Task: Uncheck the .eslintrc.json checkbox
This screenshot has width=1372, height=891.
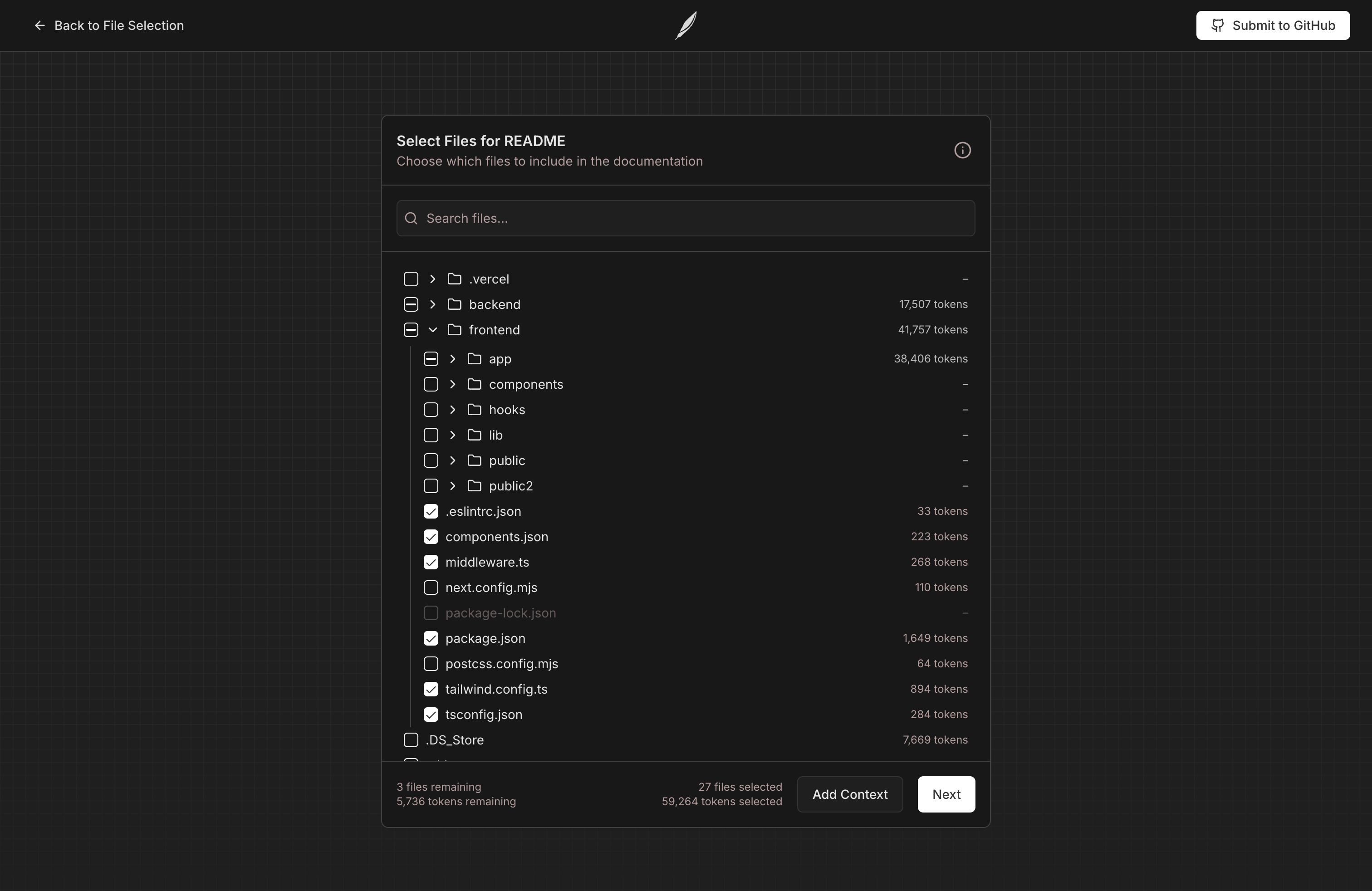Action: pyautogui.click(x=431, y=511)
